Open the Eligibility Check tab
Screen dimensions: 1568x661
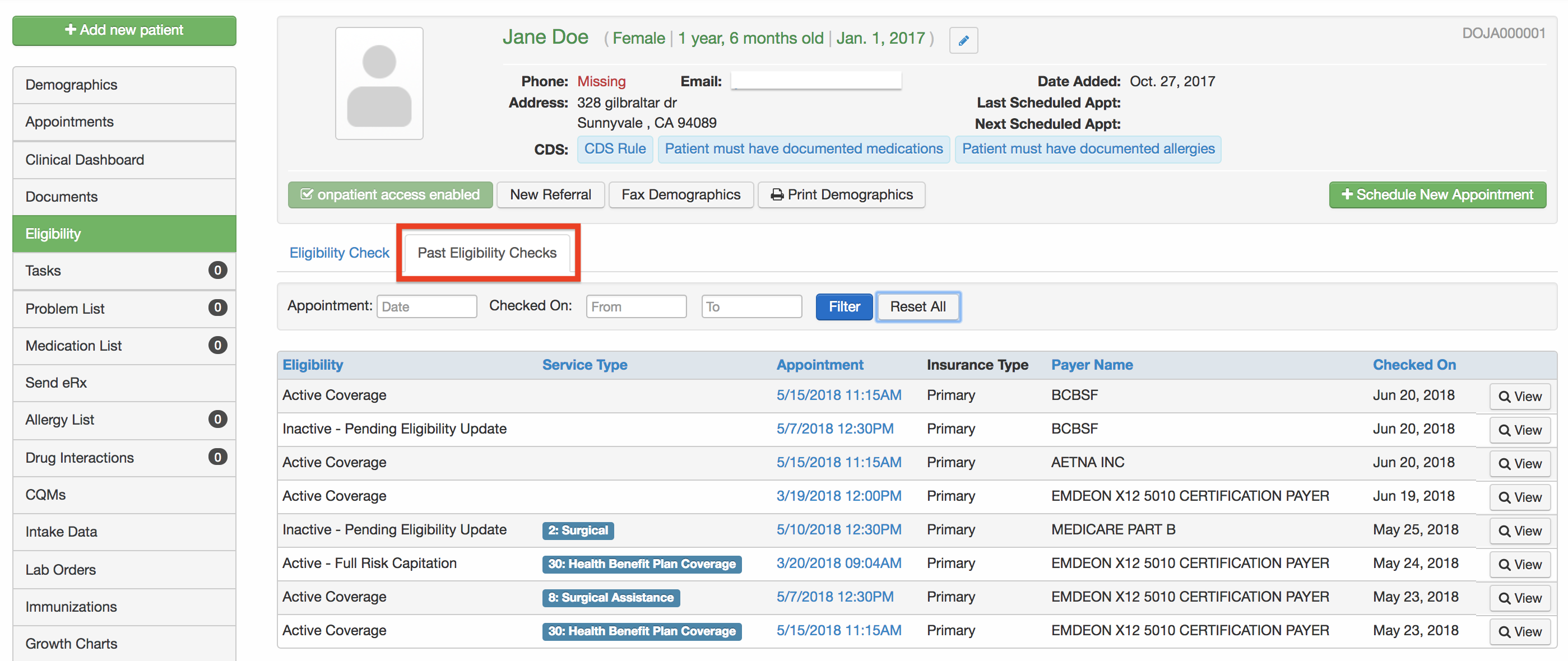[x=337, y=252]
